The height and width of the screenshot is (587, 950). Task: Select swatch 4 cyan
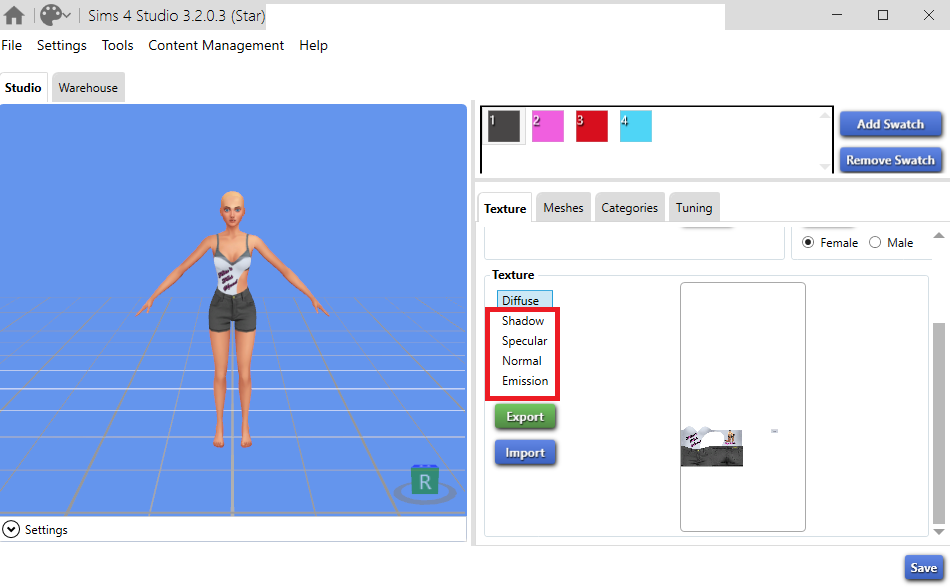tap(636, 126)
